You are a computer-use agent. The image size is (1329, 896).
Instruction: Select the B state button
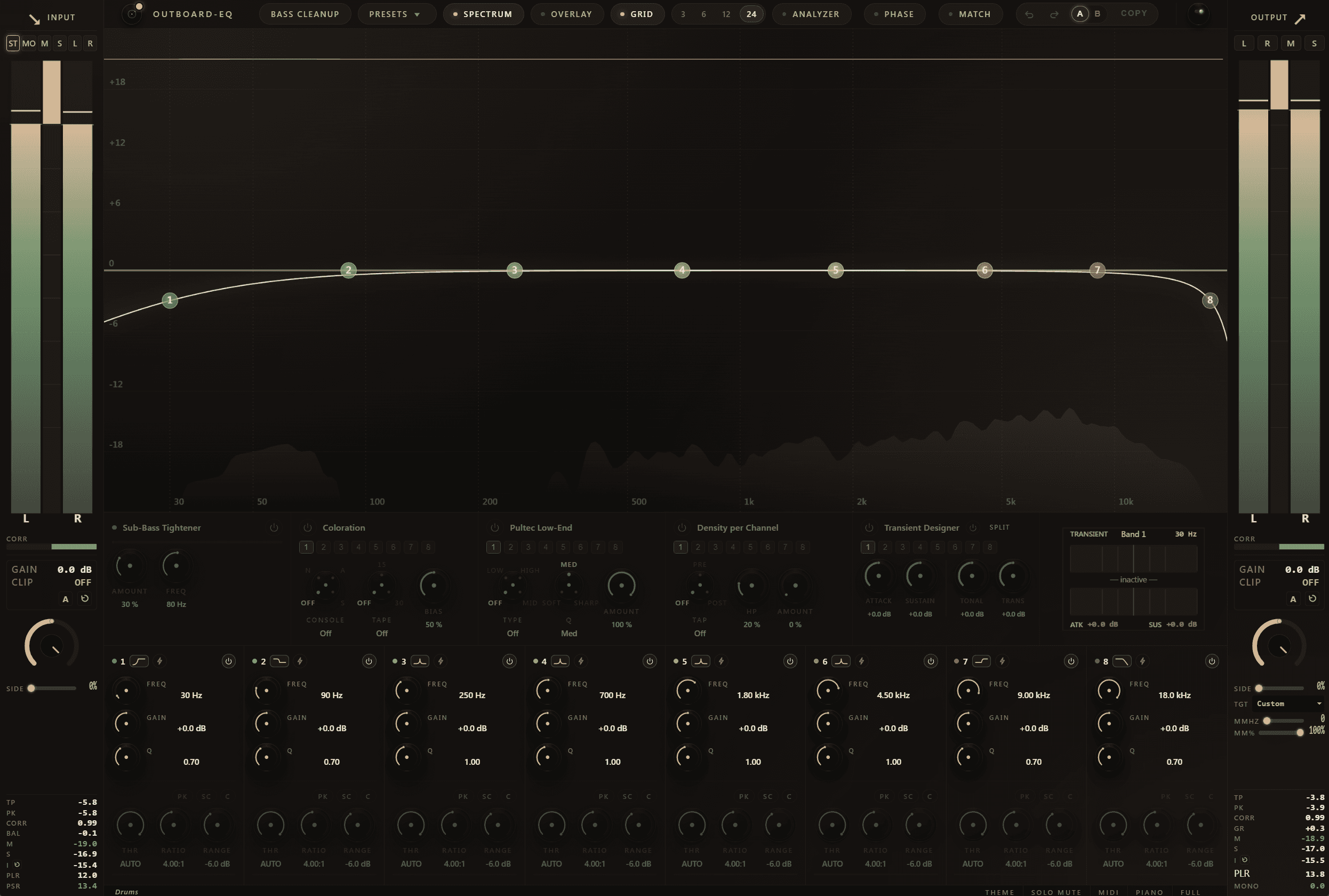click(1097, 13)
